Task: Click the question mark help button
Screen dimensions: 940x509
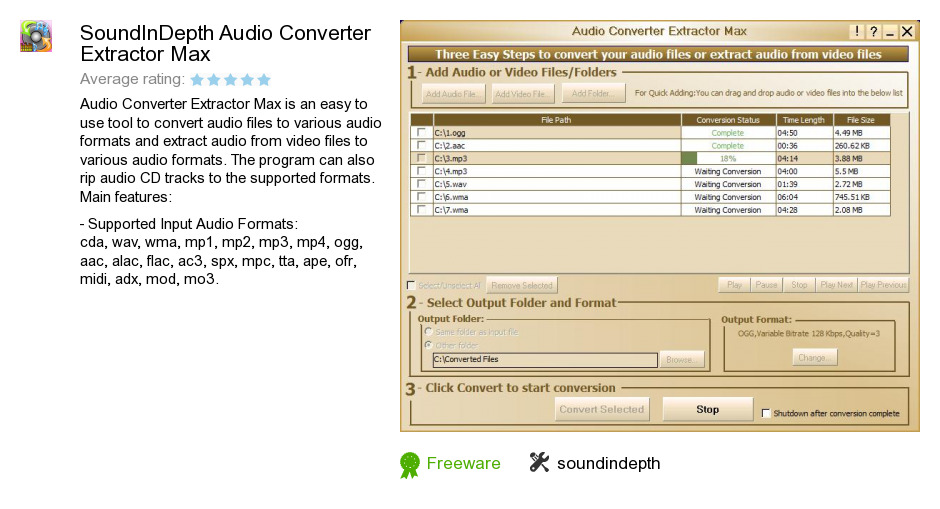Action: coord(874,32)
